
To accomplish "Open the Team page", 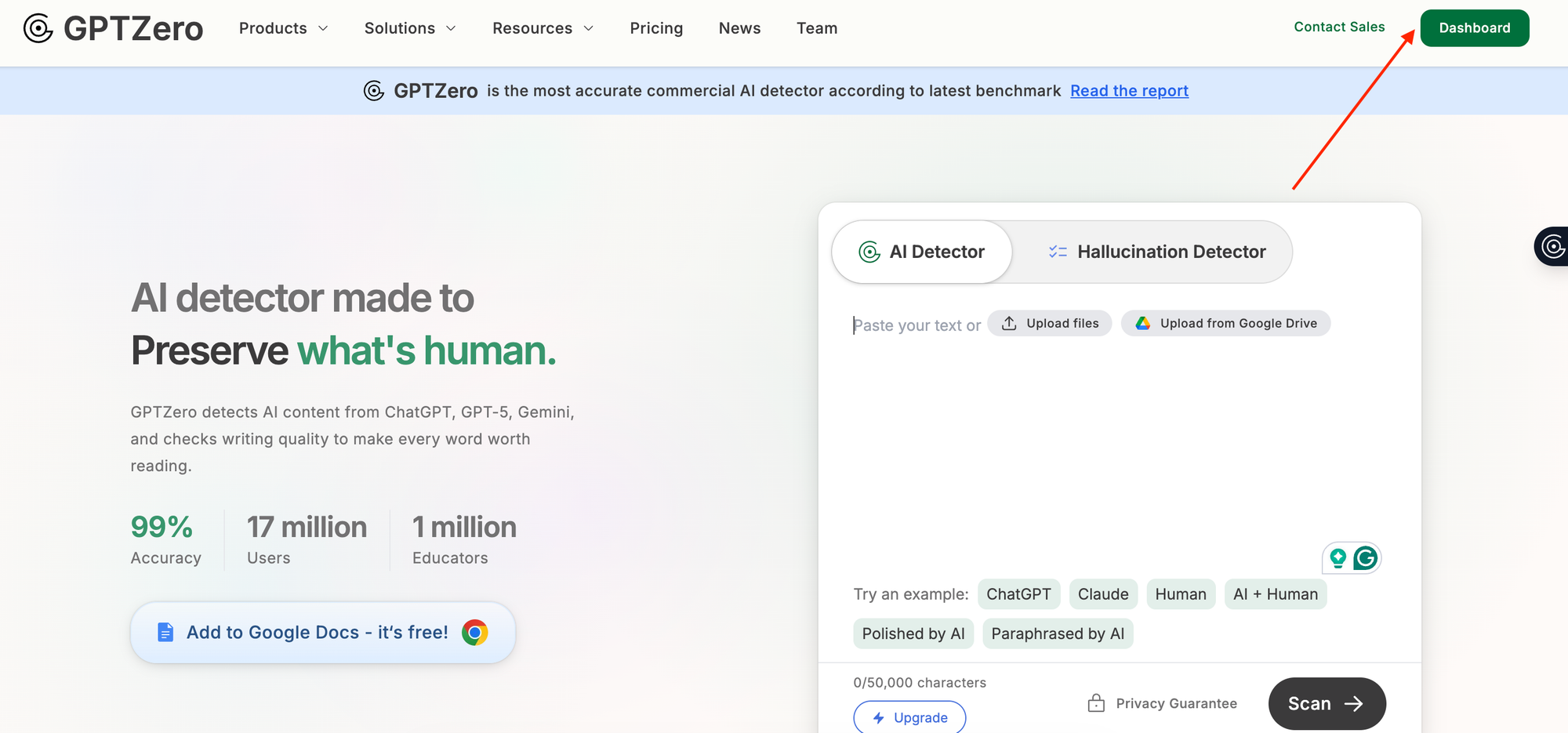I will [817, 28].
